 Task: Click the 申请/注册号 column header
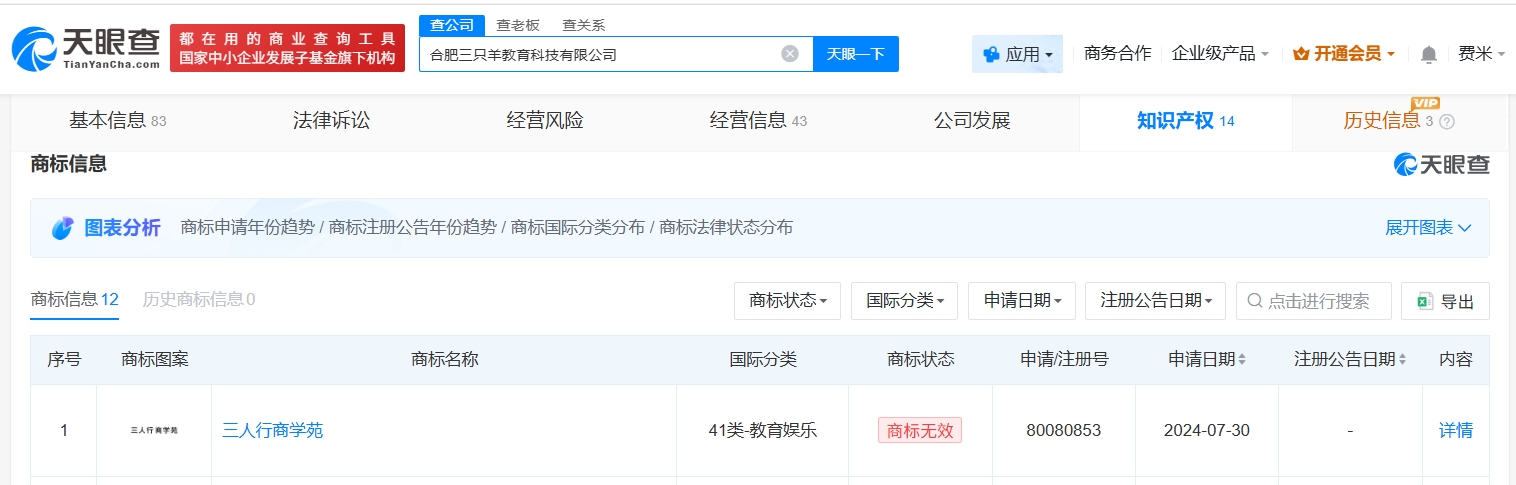point(1064,360)
